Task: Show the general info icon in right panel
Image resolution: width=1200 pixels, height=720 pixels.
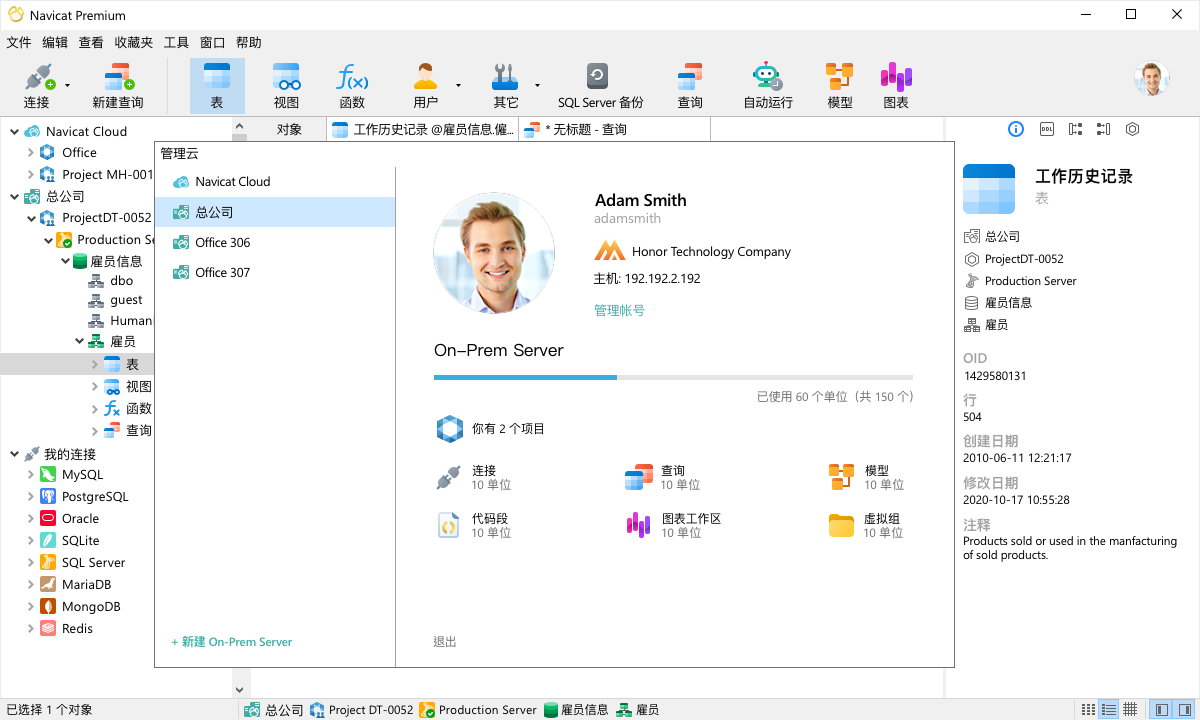Action: (x=1016, y=129)
